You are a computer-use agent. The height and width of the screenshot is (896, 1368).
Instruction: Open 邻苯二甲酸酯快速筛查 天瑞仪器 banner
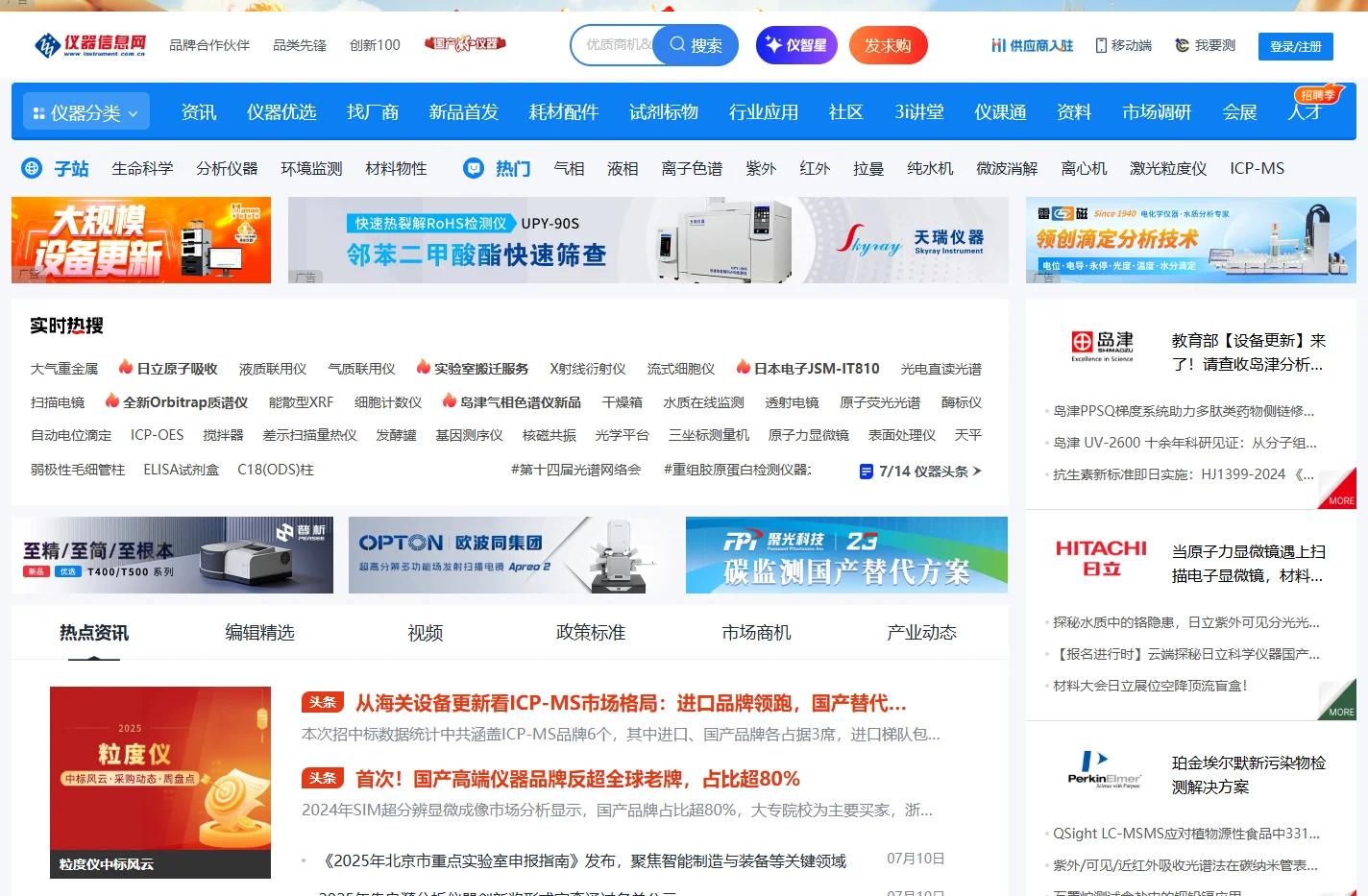coord(648,240)
